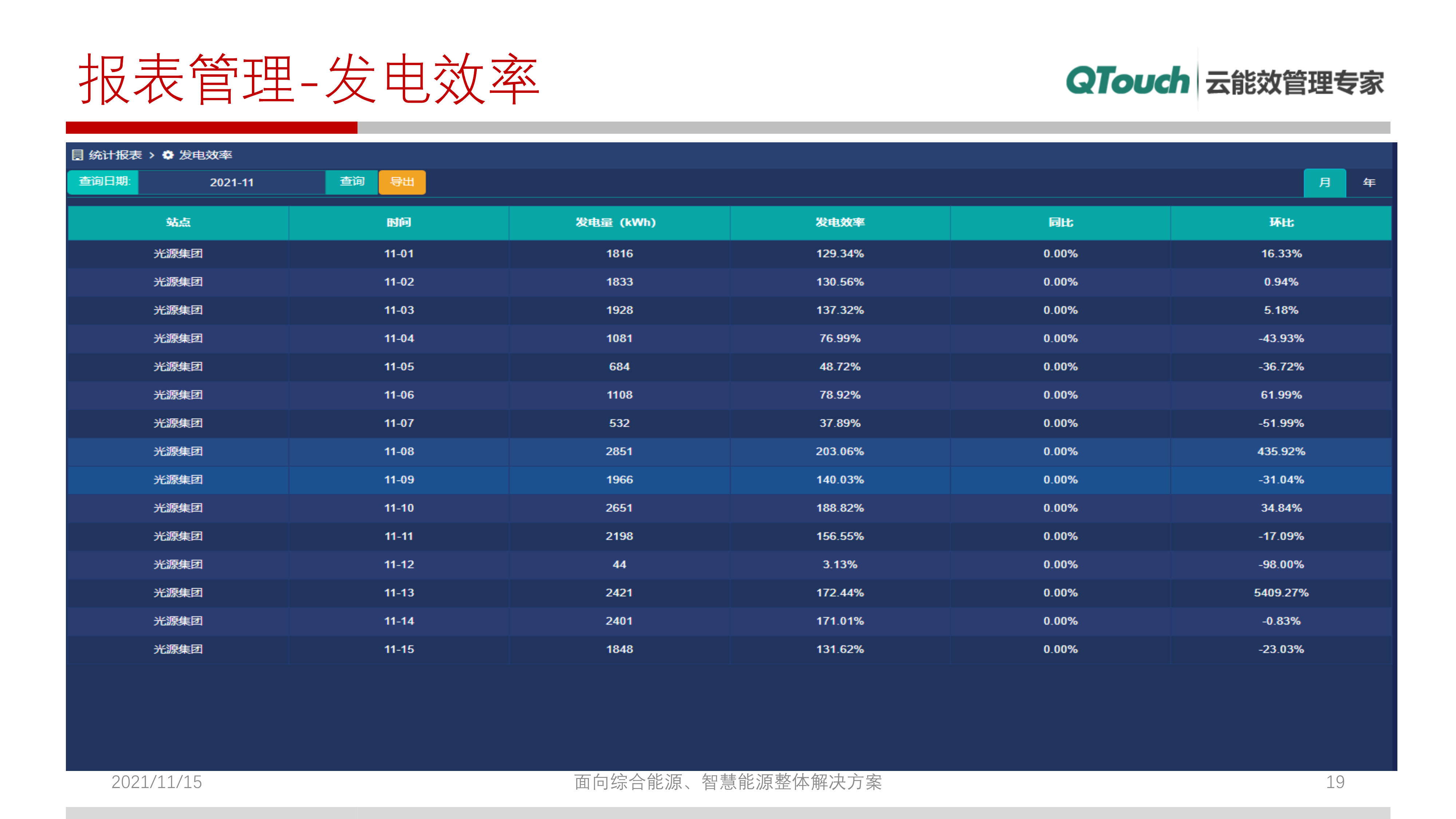Click the gear icon beside 发电效率

[167, 154]
